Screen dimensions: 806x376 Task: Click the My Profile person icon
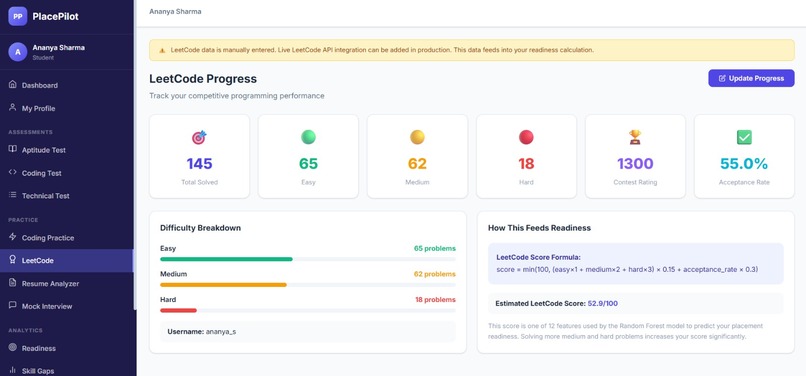(x=13, y=108)
